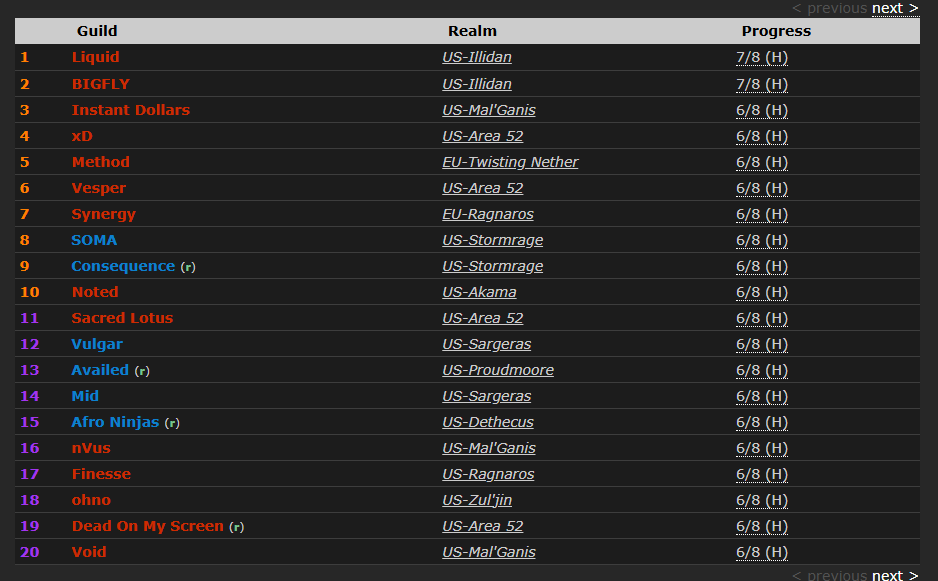
Task: Open the Vulgar guild page
Action: click(x=97, y=344)
